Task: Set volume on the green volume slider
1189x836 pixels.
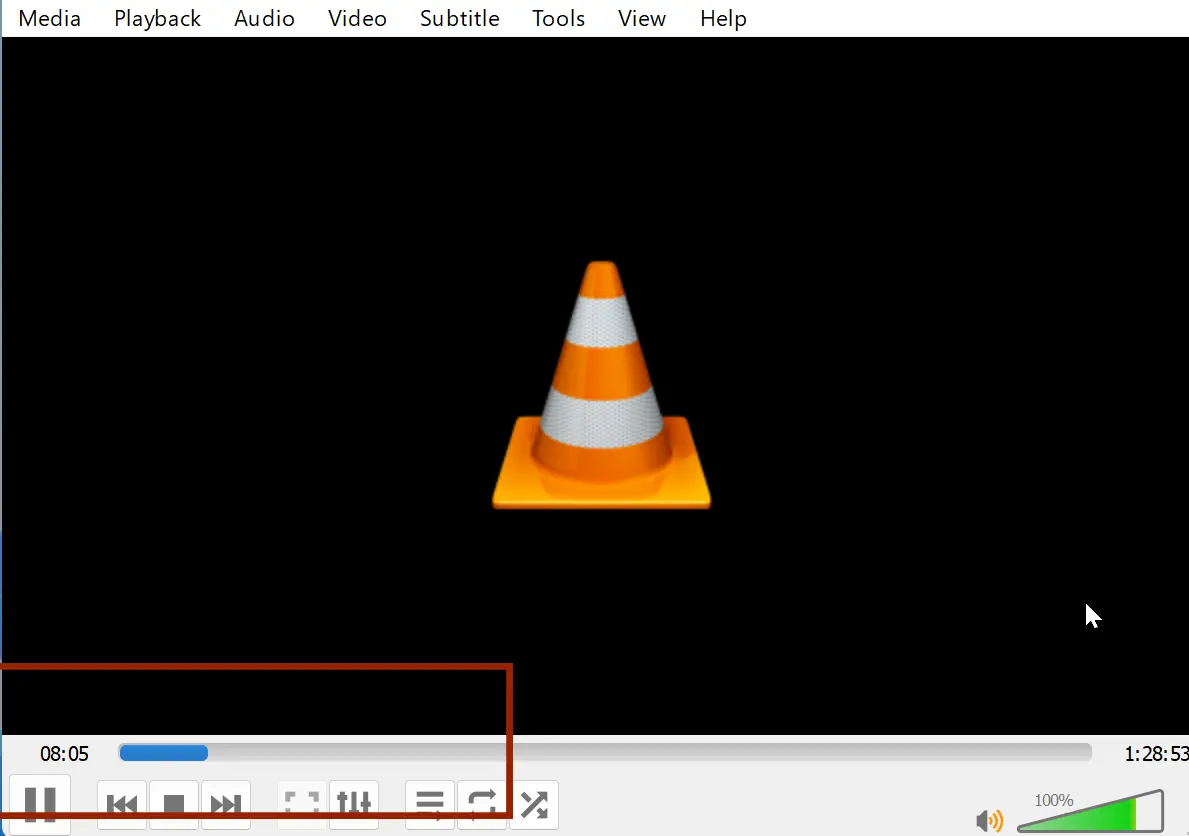Action: point(1090,811)
